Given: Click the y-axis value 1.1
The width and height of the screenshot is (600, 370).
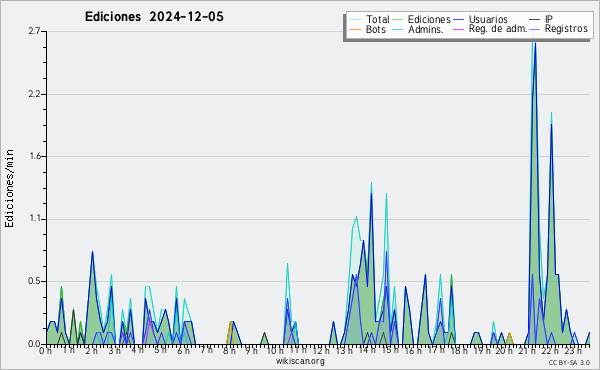Looking at the screenshot, I should pyautogui.click(x=35, y=219).
